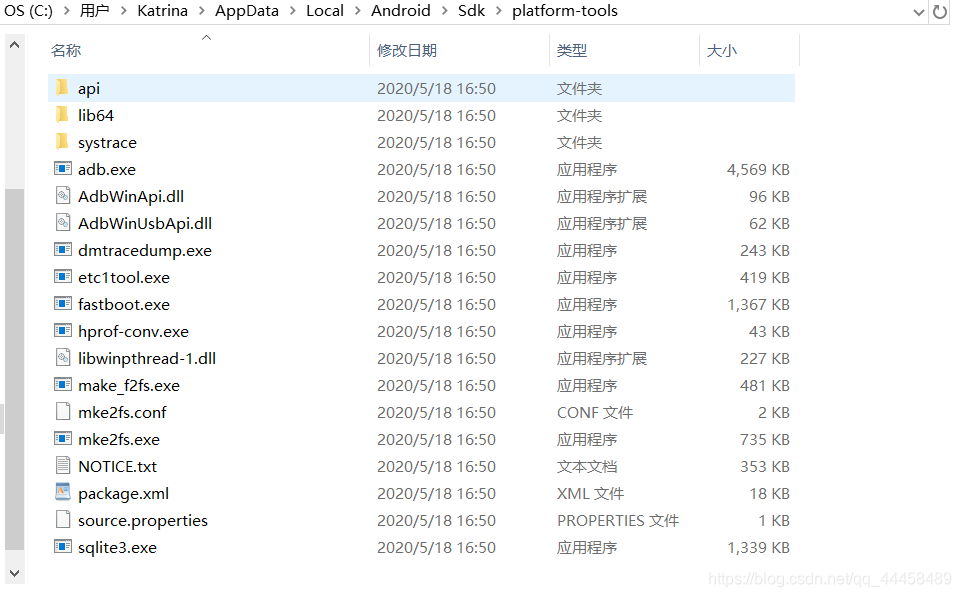Image resolution: width=961 pixels, height=597 pixels.
Task: Select the sqlite3.exe file name
Action: pyautogui.click(x=117, y=547)
